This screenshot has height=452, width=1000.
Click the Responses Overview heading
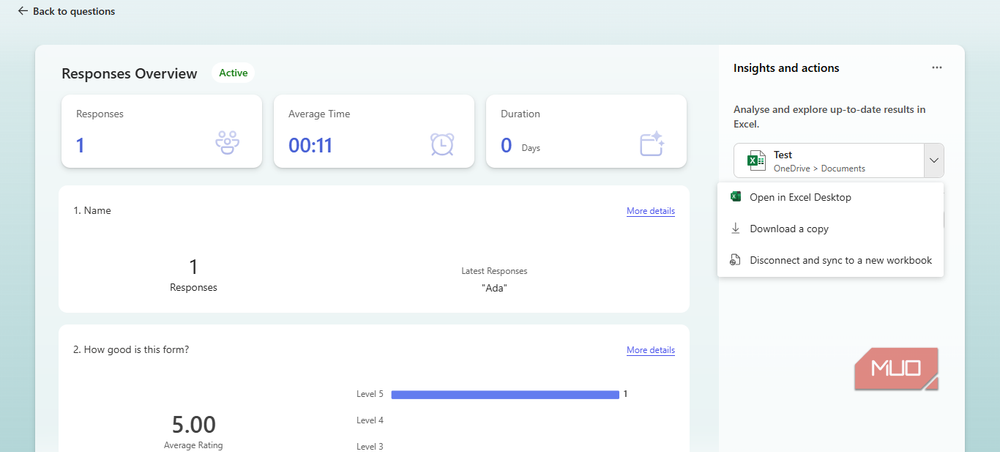pos(129,73)
